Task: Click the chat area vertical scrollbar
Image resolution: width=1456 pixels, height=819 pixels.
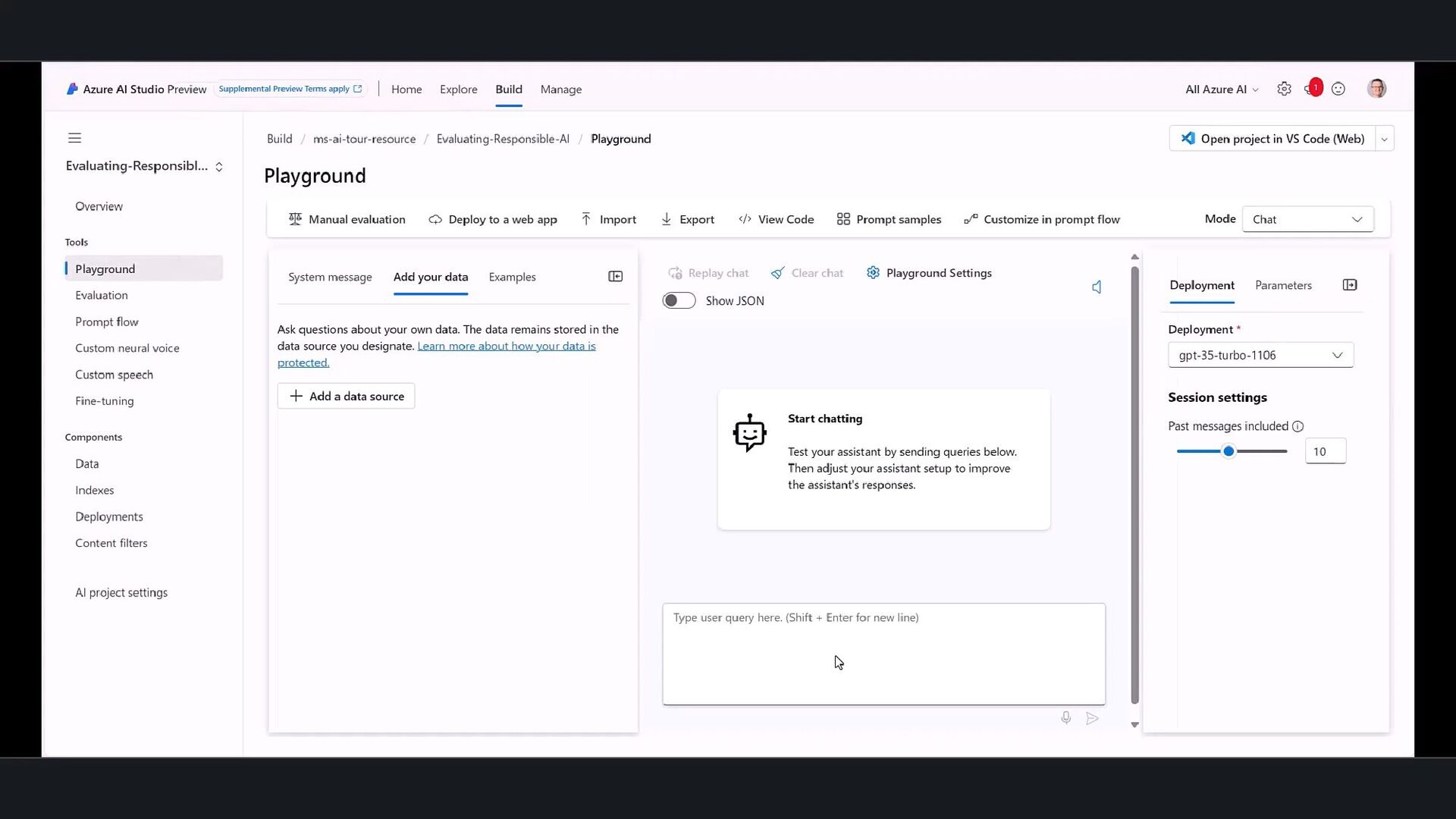Action: pos(1134,485)
